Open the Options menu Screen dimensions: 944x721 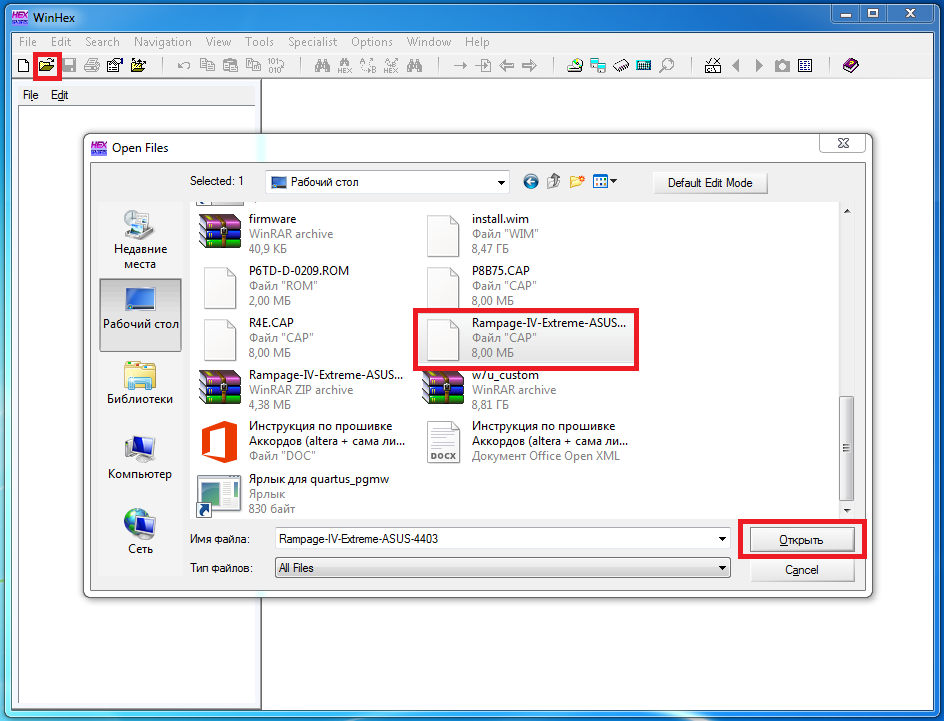371,42
